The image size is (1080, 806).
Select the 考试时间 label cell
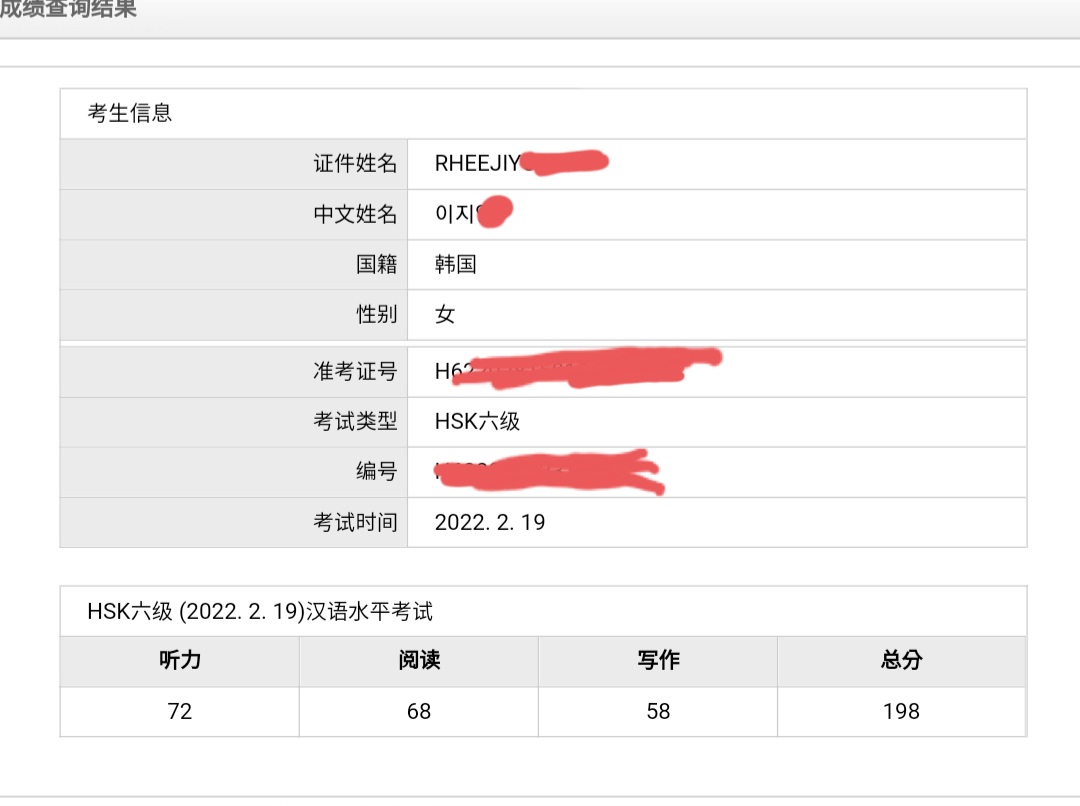coord(233,523)
